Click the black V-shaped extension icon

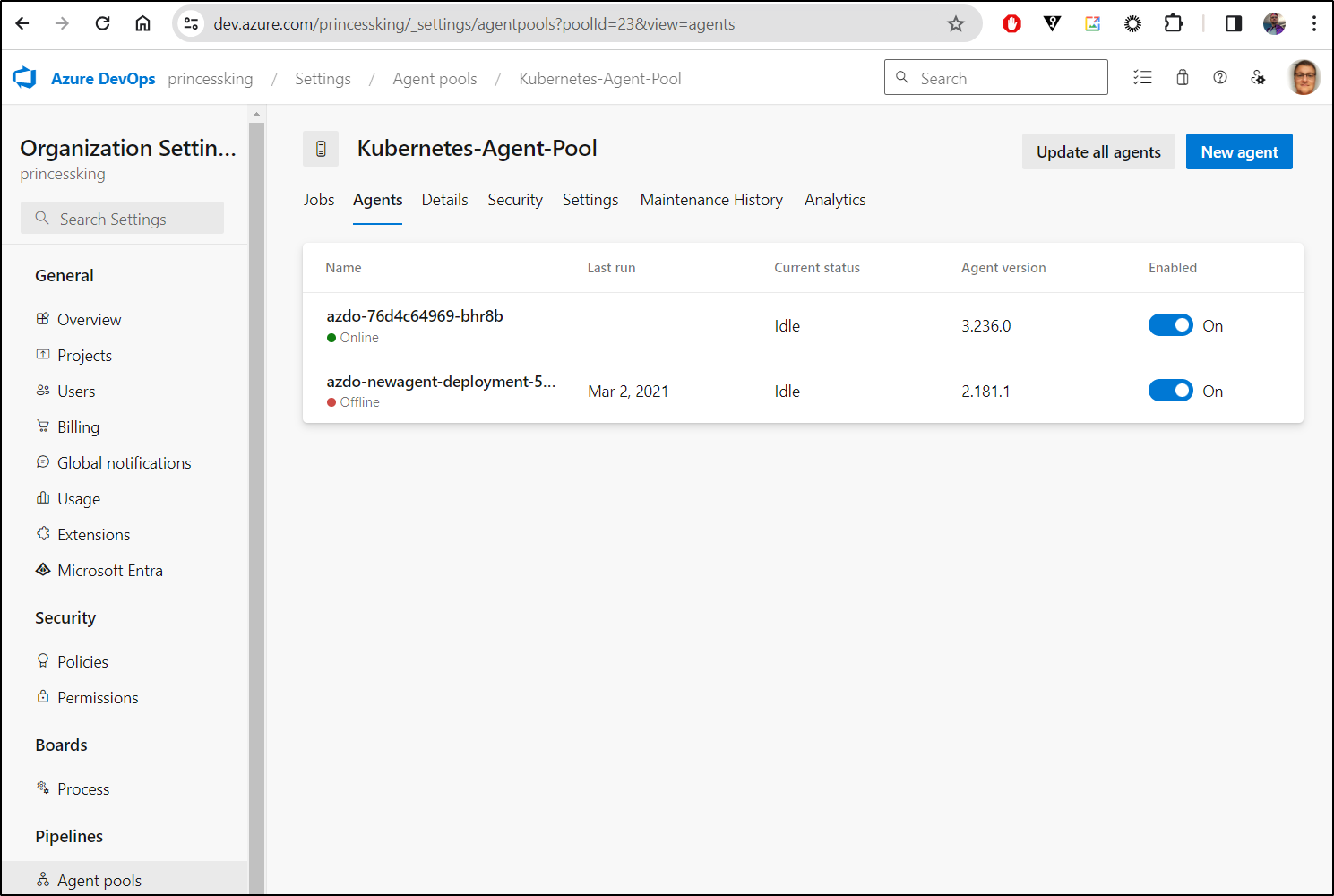click(x=1053, y=23)
